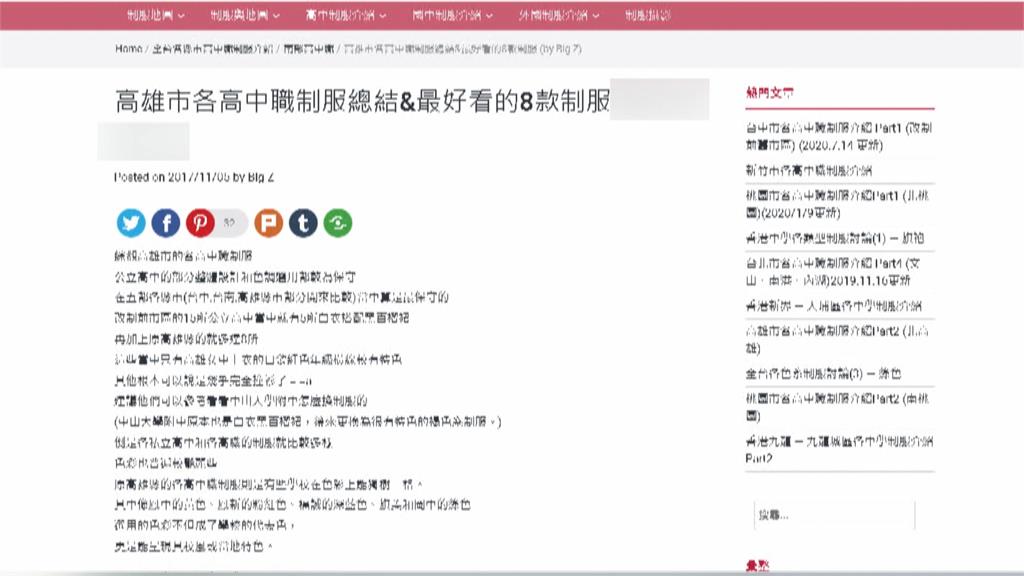
Task: Click the sidebar search input field
Action: click(834, 515)
